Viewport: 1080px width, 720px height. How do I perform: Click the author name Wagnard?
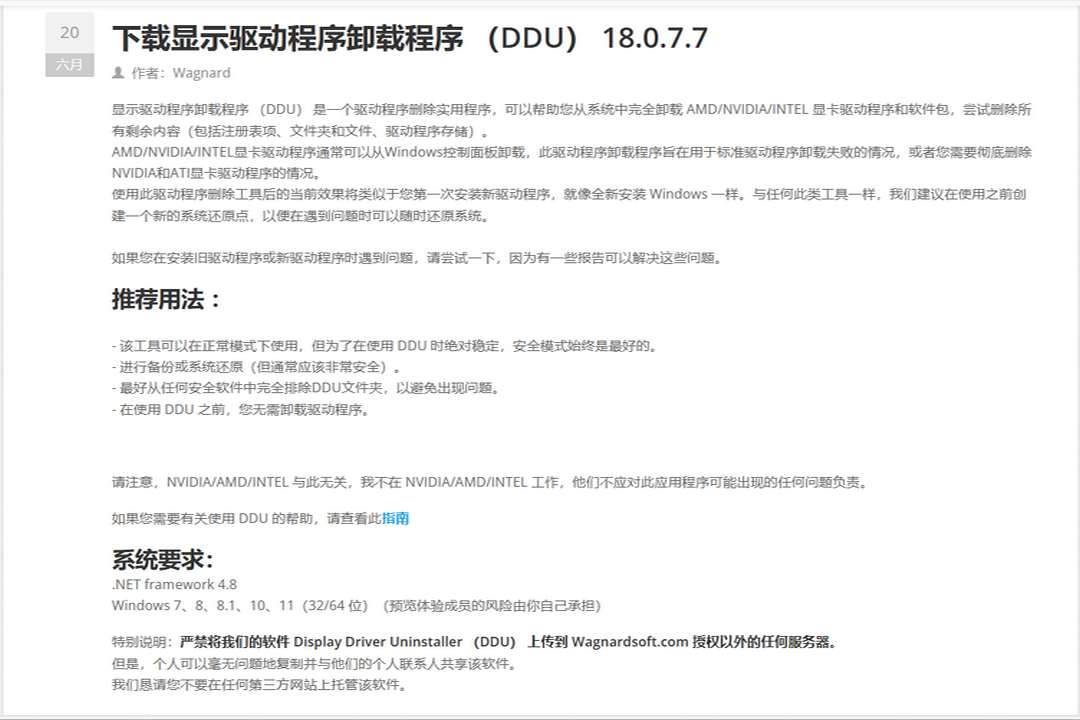pyautogui.click(x=200, y=72)
